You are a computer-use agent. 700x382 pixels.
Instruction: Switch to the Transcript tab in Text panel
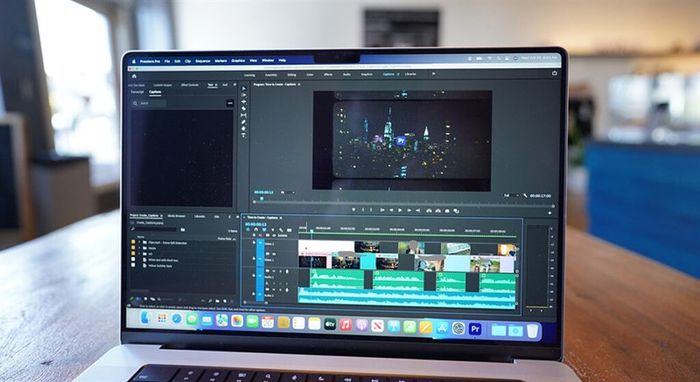click(x=137, y=92)
